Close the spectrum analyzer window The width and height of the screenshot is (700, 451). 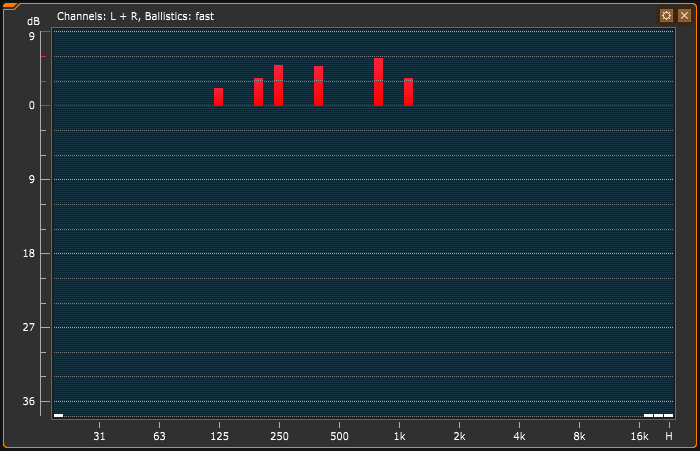pos(684,16)
